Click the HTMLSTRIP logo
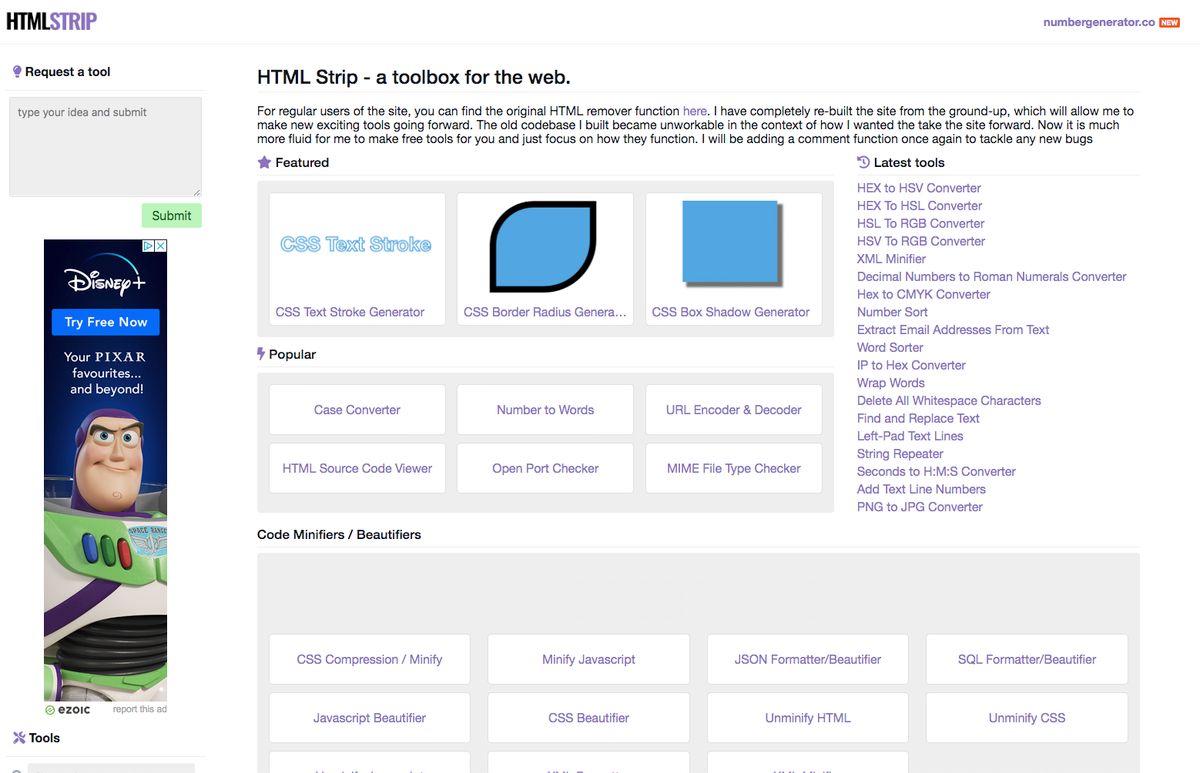This screenshot has height=773, width=1200. tap(52, 21)
